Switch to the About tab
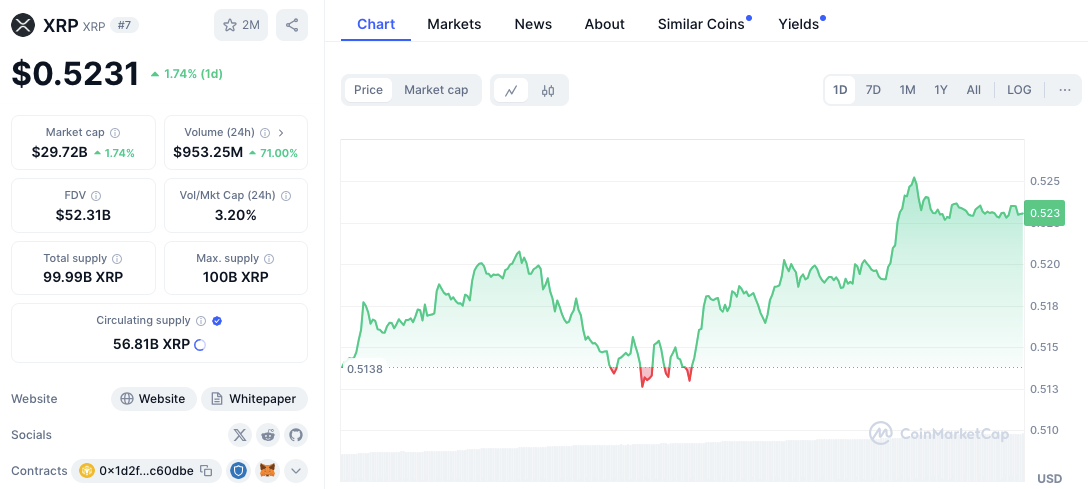The height and width of the screenshot is (489, 1088). [604, 24]
